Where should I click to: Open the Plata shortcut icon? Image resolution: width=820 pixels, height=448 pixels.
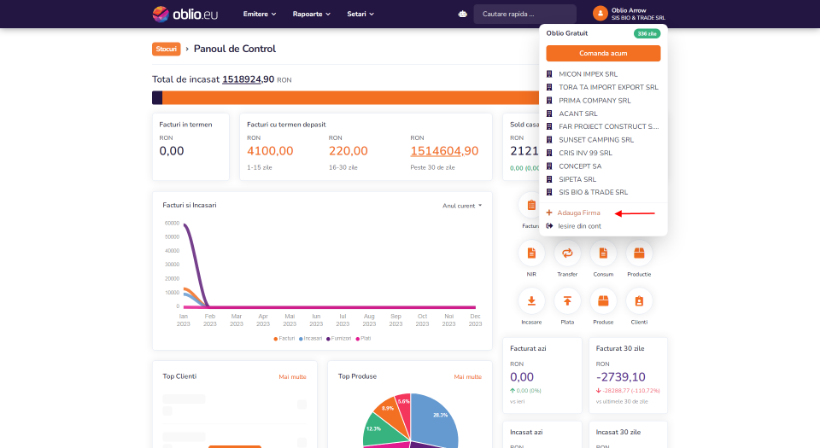pos(567,301)
